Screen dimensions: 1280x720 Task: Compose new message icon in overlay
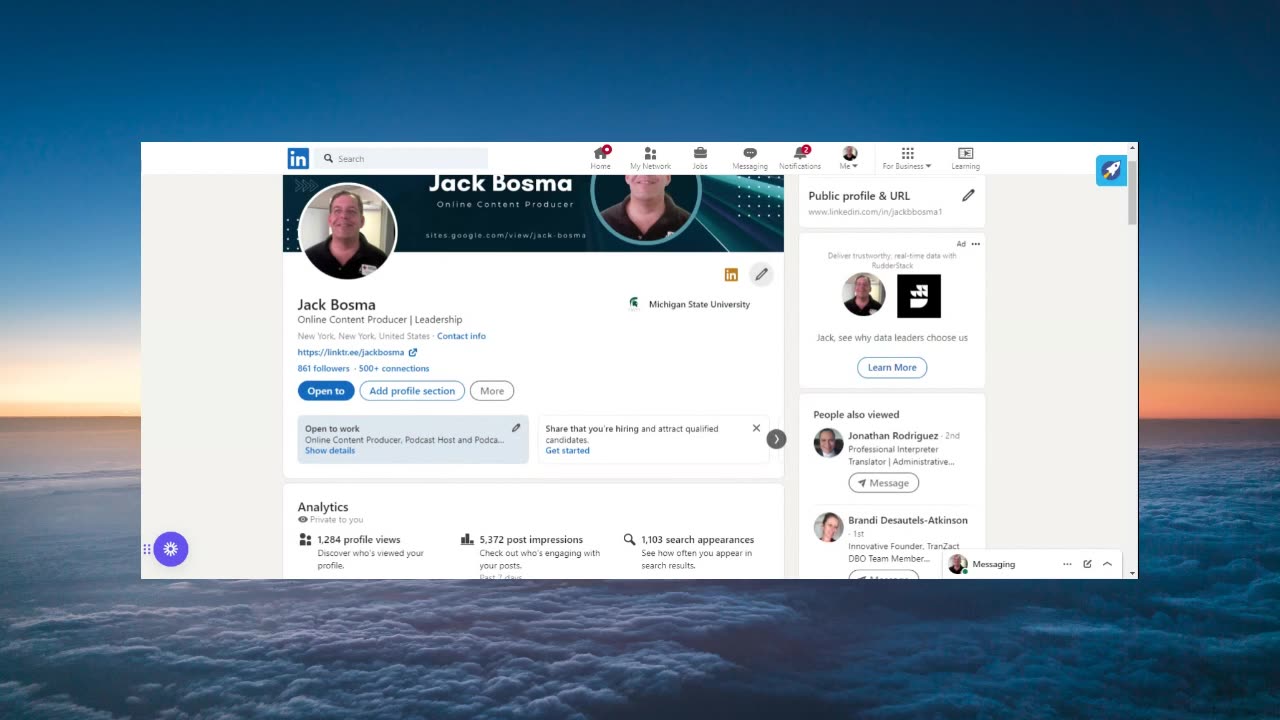(1087, 564)
